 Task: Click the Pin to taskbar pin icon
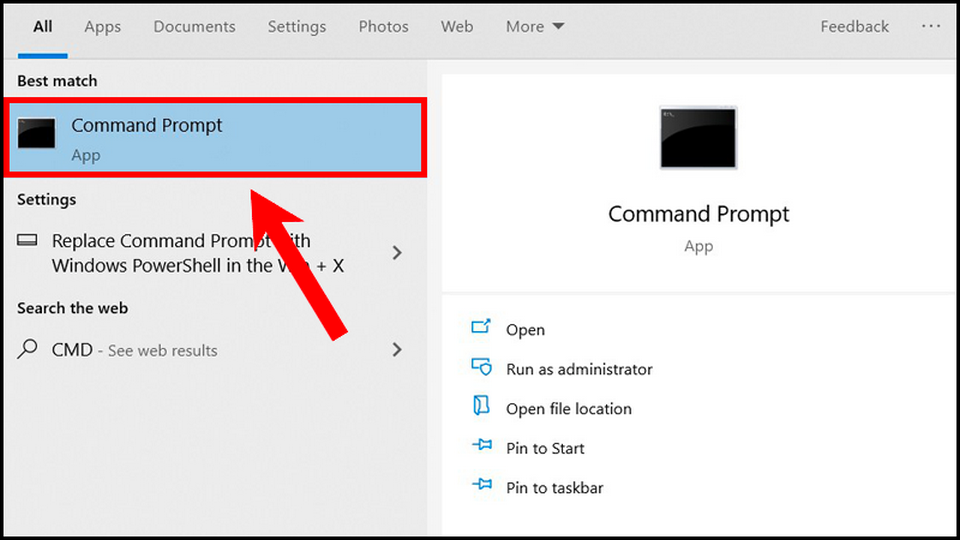[481, 487]
